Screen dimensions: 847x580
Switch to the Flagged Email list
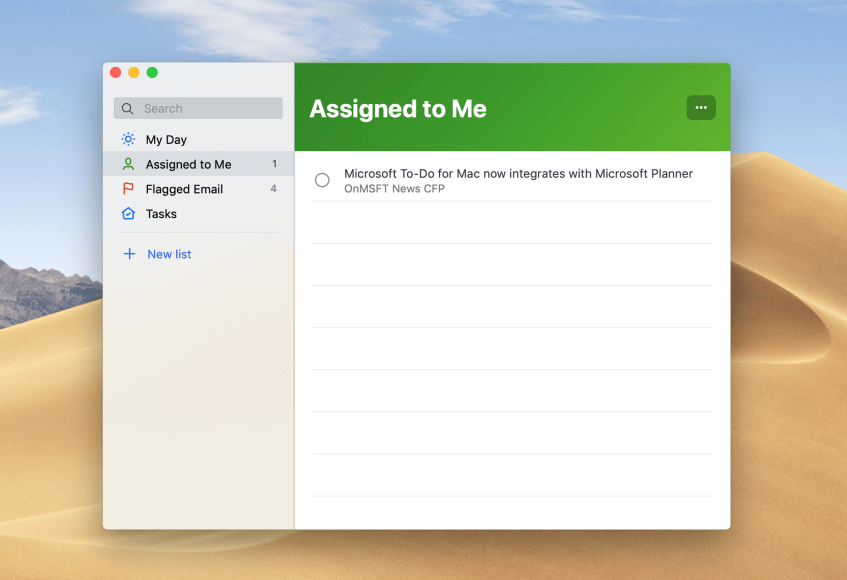[x=184, y=189]
